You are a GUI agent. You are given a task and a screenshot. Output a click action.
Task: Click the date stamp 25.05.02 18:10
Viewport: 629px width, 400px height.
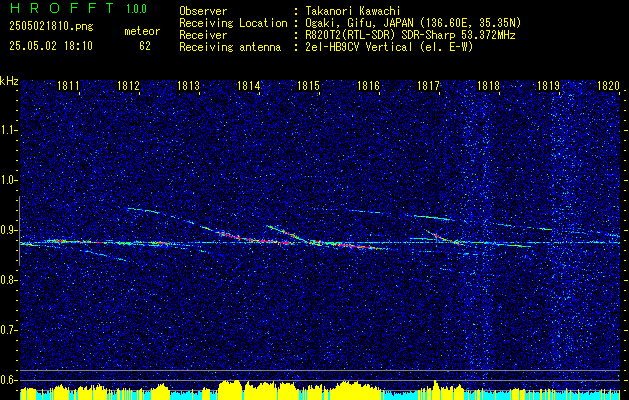click(x=51, y=46)
